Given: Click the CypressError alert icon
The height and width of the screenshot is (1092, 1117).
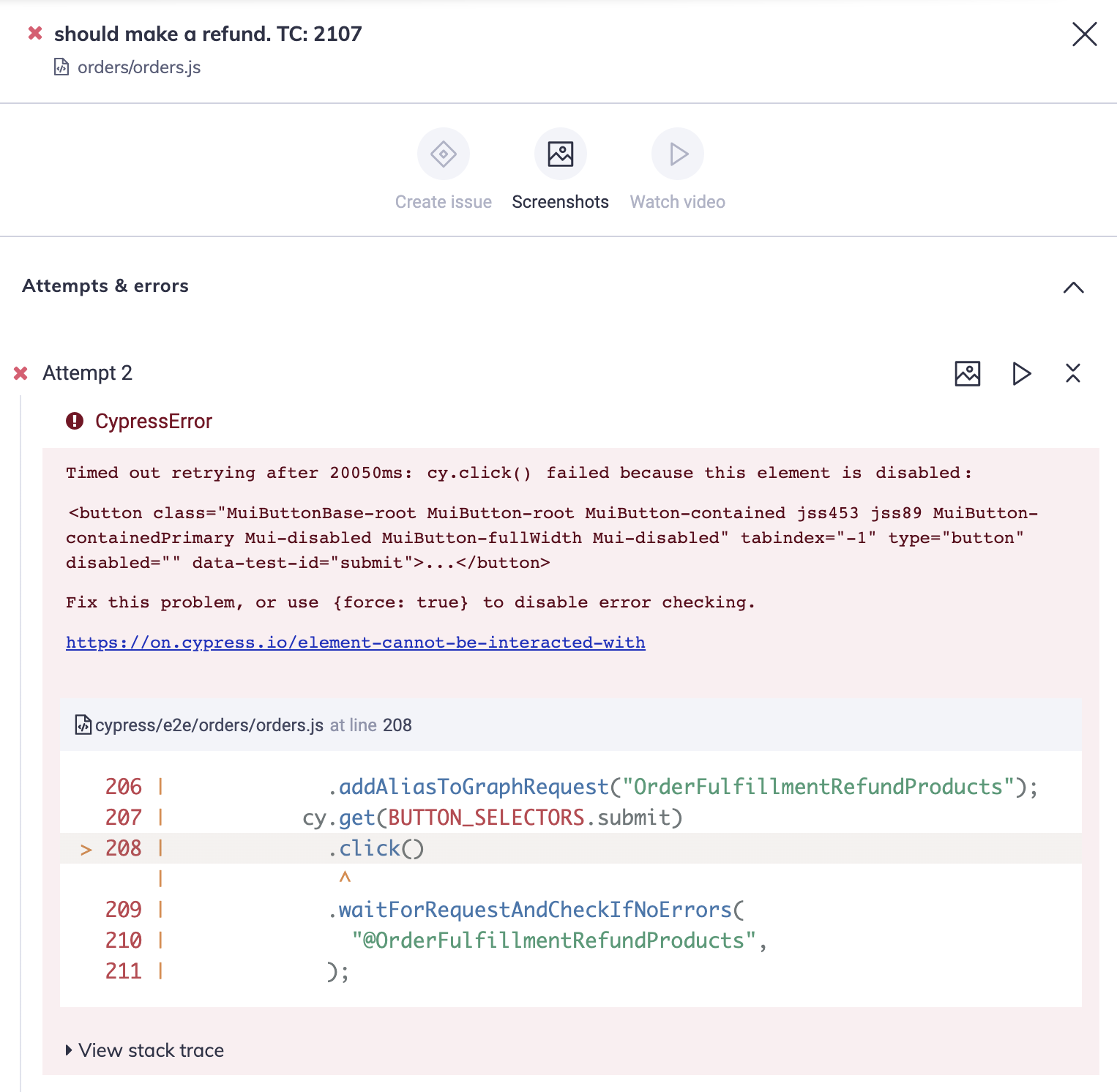Looking at the screenshot, I should [x=75, y=421].
